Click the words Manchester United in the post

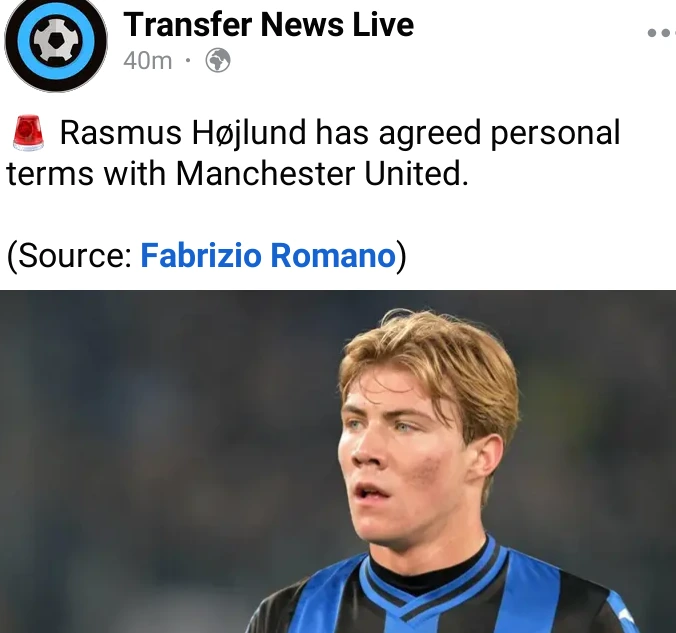322,174
